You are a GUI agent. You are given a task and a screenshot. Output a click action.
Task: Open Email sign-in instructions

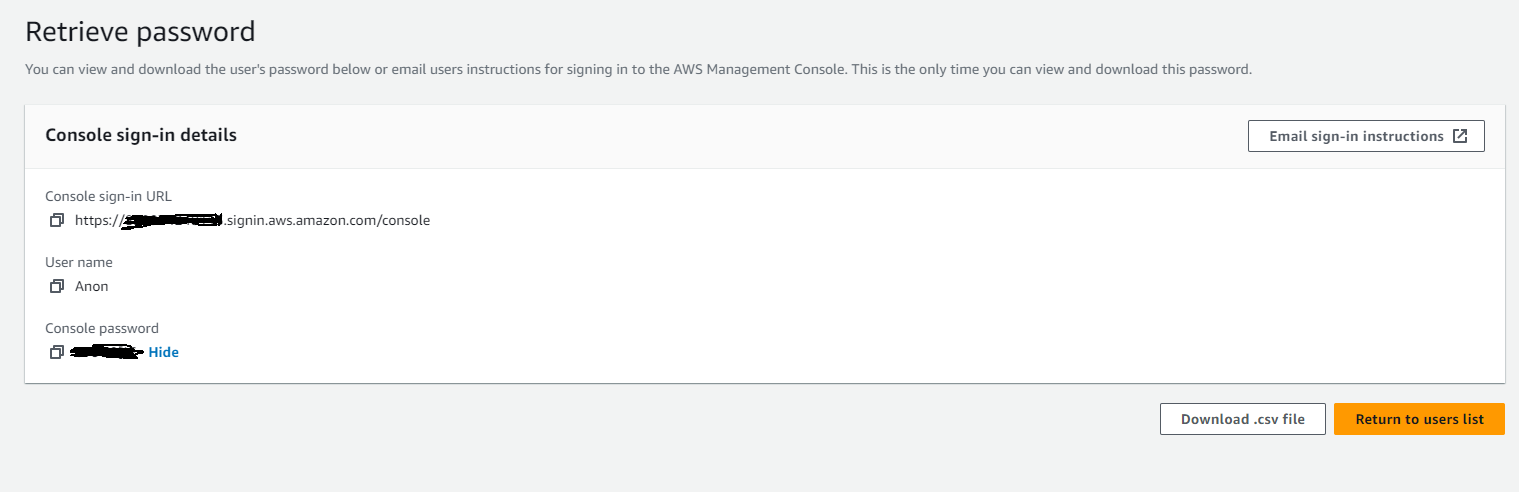coord(1366,136)
